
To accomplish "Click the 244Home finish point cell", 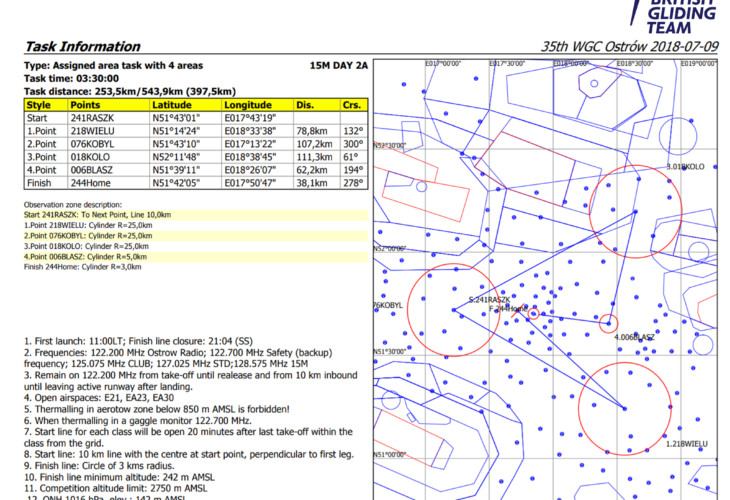I will pos(91,182).
